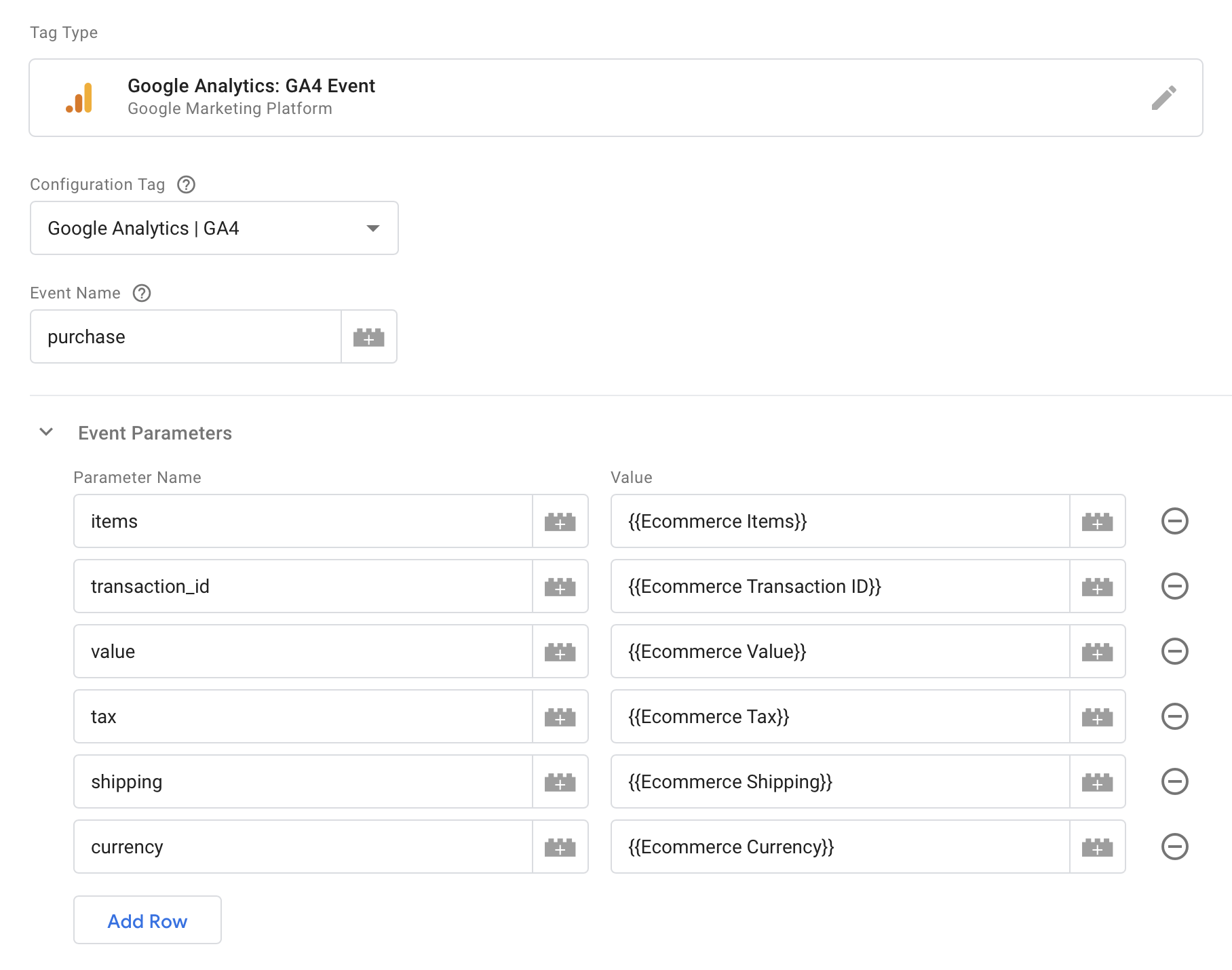
Task: Insert variable for the Event Name field
Action: click(369, 337)
